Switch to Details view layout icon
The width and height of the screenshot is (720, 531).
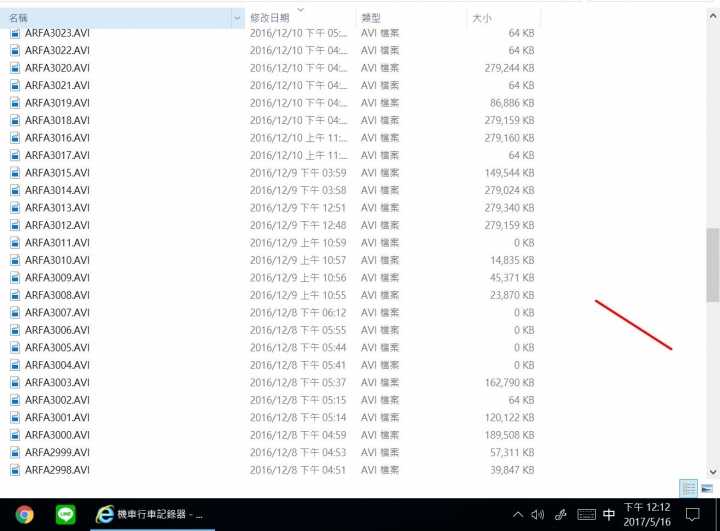[689, 489]
